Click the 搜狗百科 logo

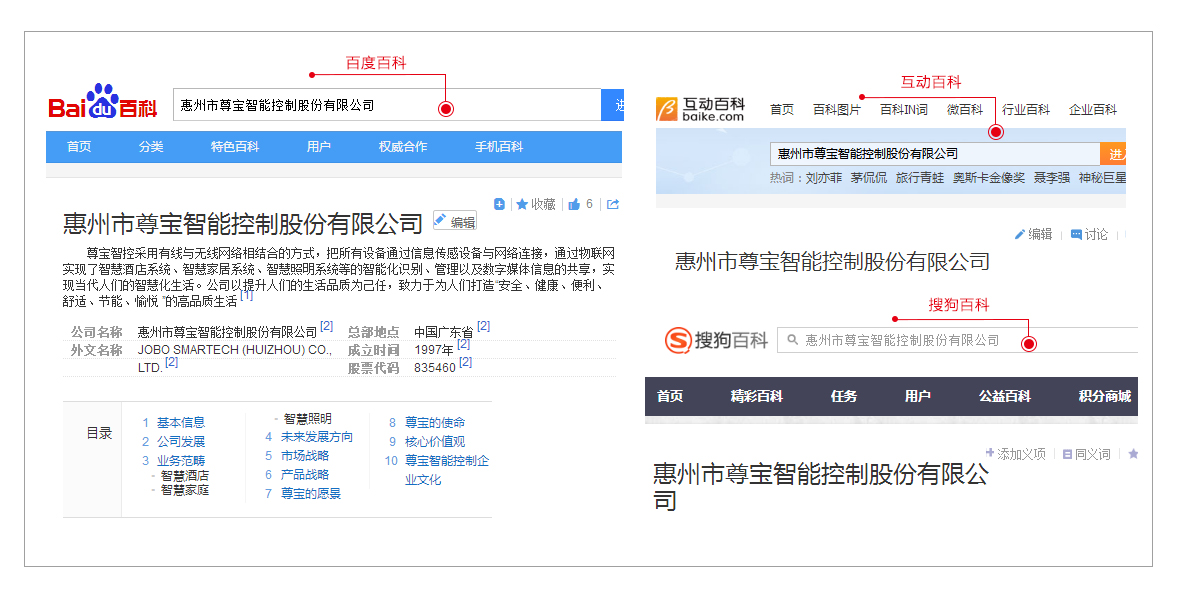pos(716,340)
